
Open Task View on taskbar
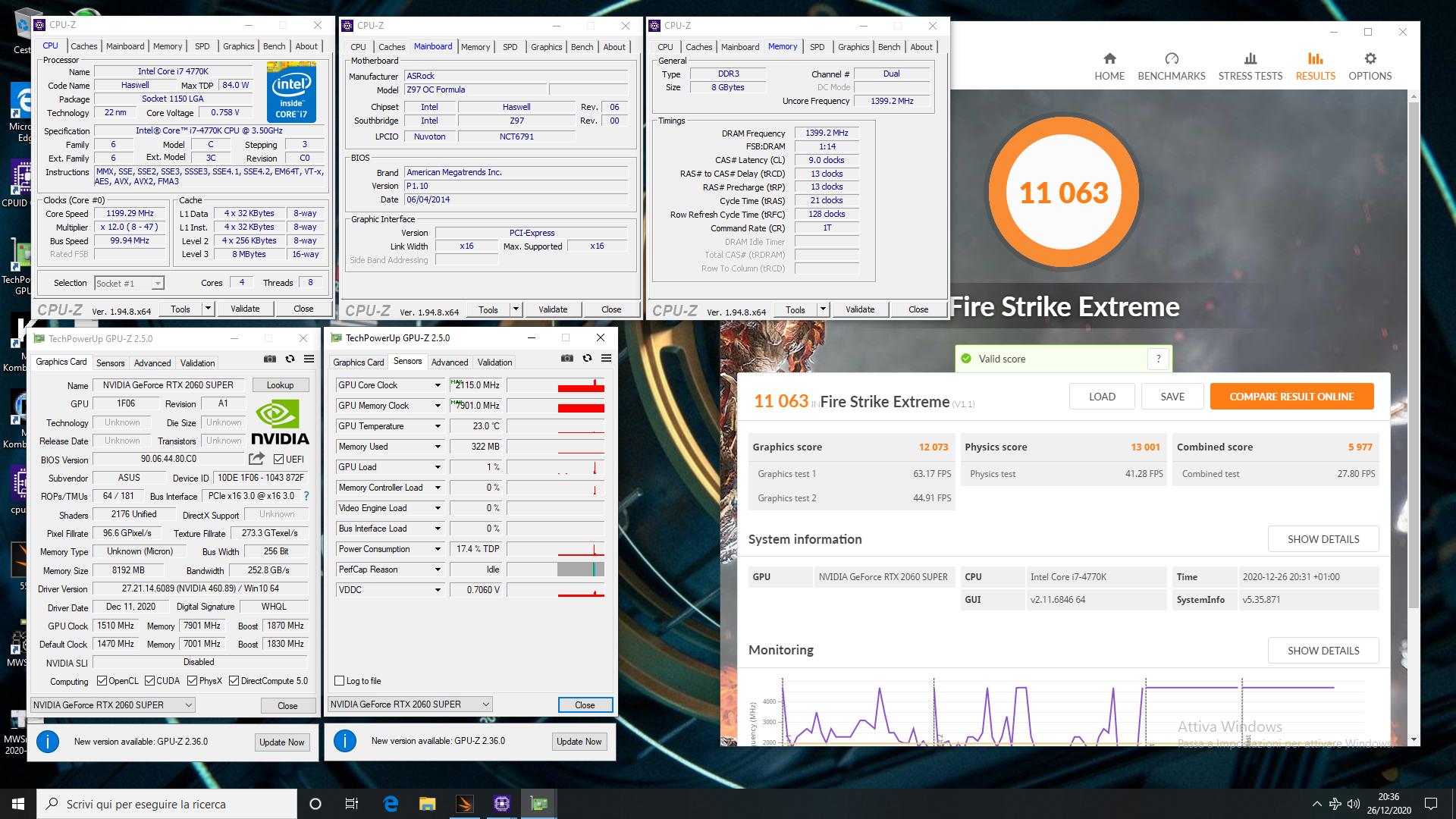(352, 804)
